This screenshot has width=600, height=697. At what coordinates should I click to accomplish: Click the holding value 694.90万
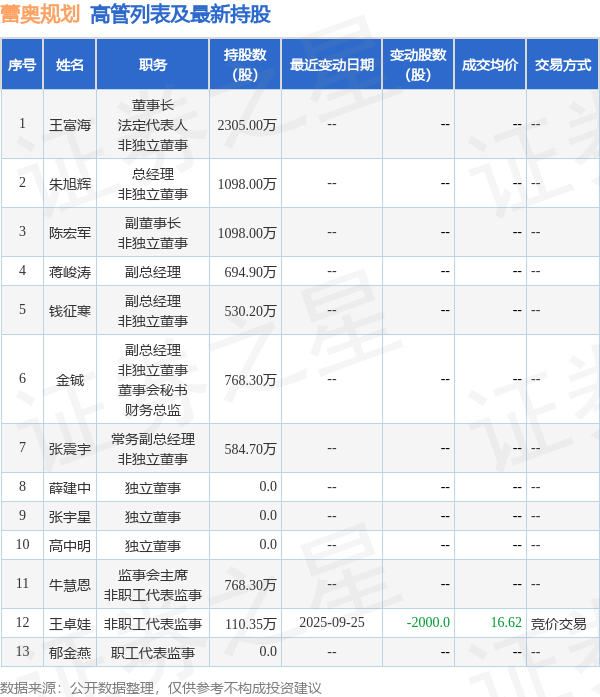[250, 272]
